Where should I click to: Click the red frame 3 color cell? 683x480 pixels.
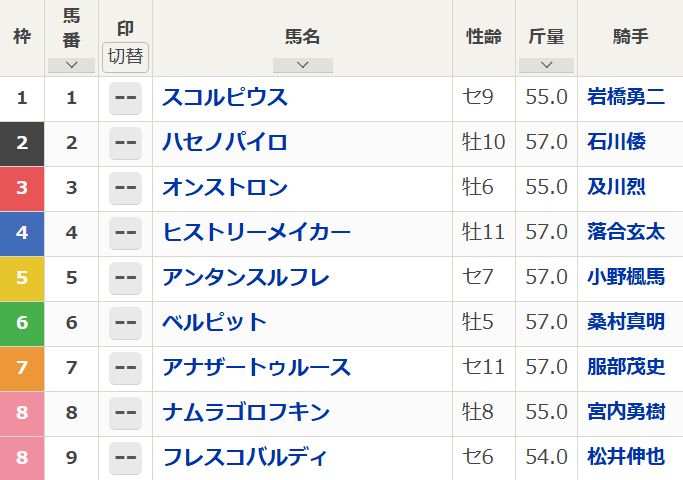pyautogui.click(x=22, y=189)
